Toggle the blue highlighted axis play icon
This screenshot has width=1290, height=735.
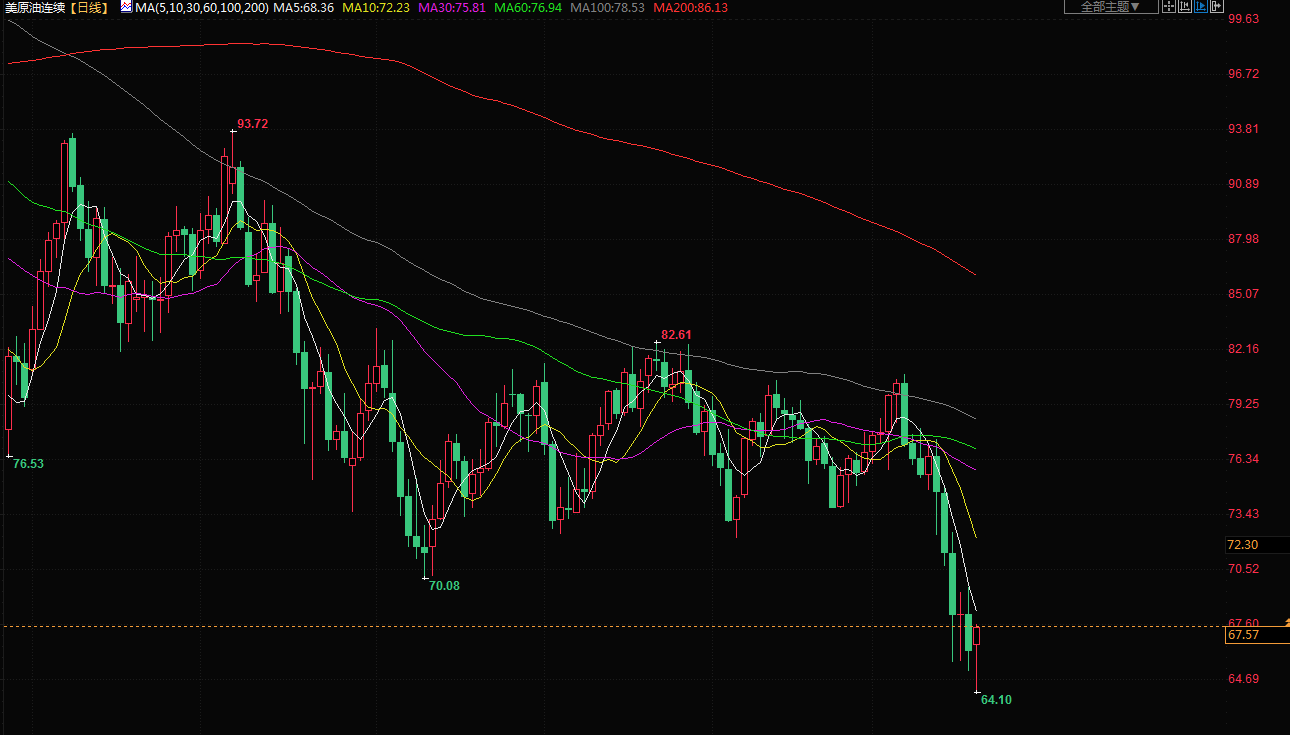pos(1201,6)
